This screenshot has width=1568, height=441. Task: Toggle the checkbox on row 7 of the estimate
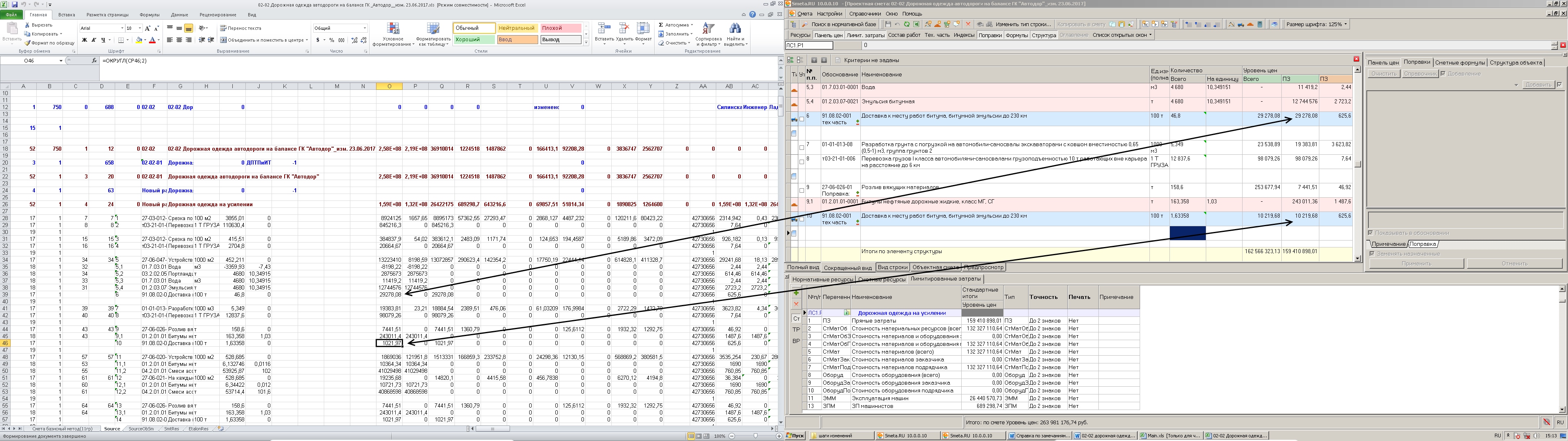point(802,147)
